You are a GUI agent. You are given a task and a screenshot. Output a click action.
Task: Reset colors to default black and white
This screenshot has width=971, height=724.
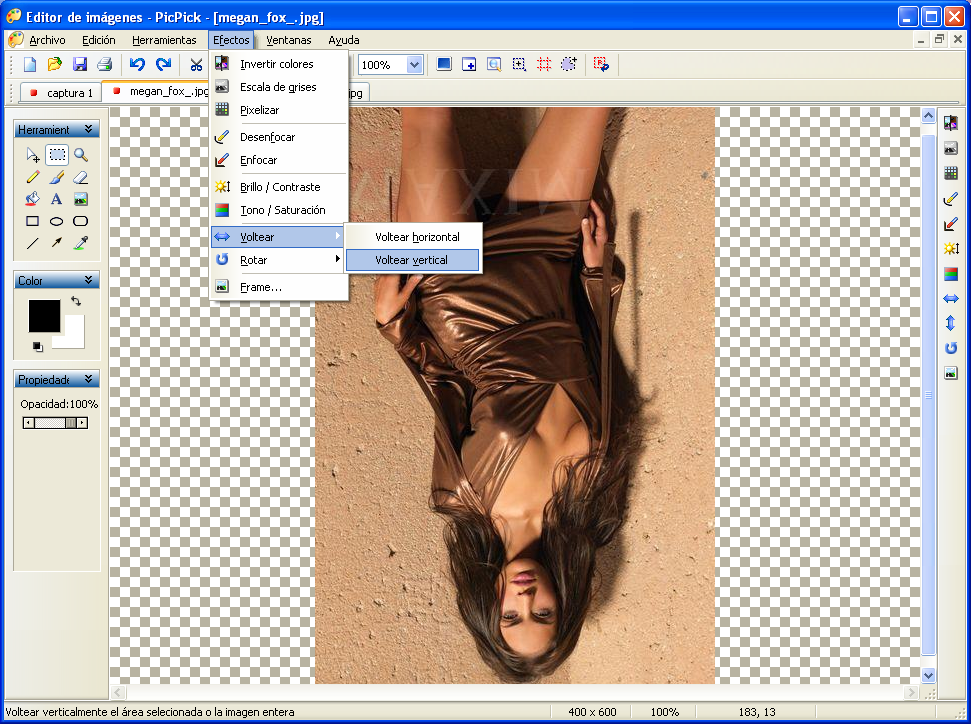click(x=37, y=347)
